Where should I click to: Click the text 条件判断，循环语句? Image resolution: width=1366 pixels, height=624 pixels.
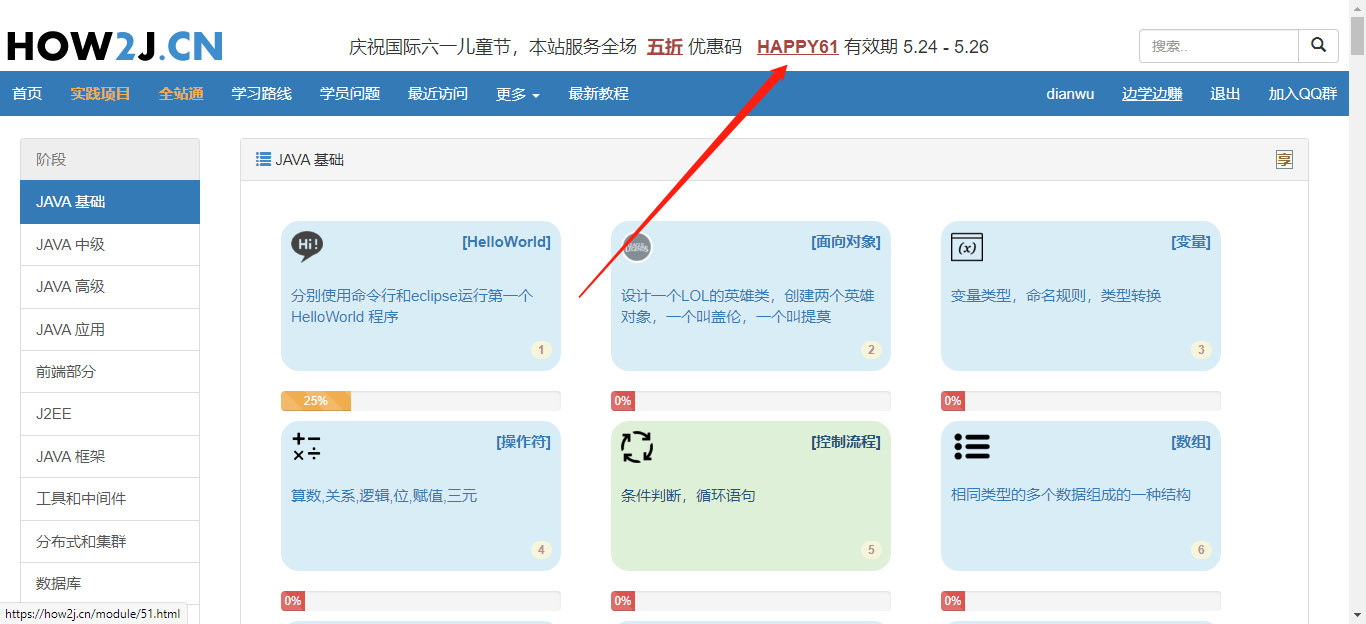click(688, 496)
